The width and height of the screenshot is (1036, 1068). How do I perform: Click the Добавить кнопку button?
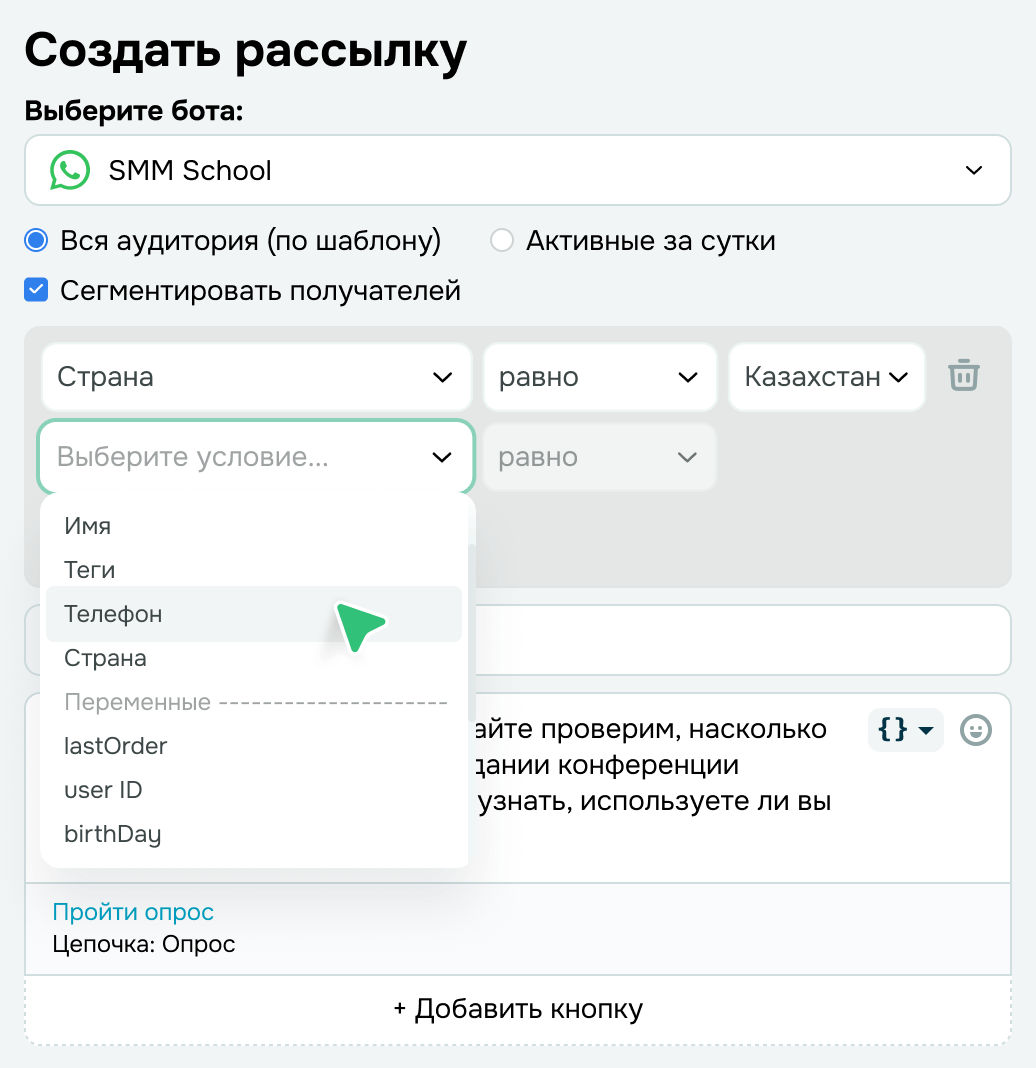(518, 1008)
